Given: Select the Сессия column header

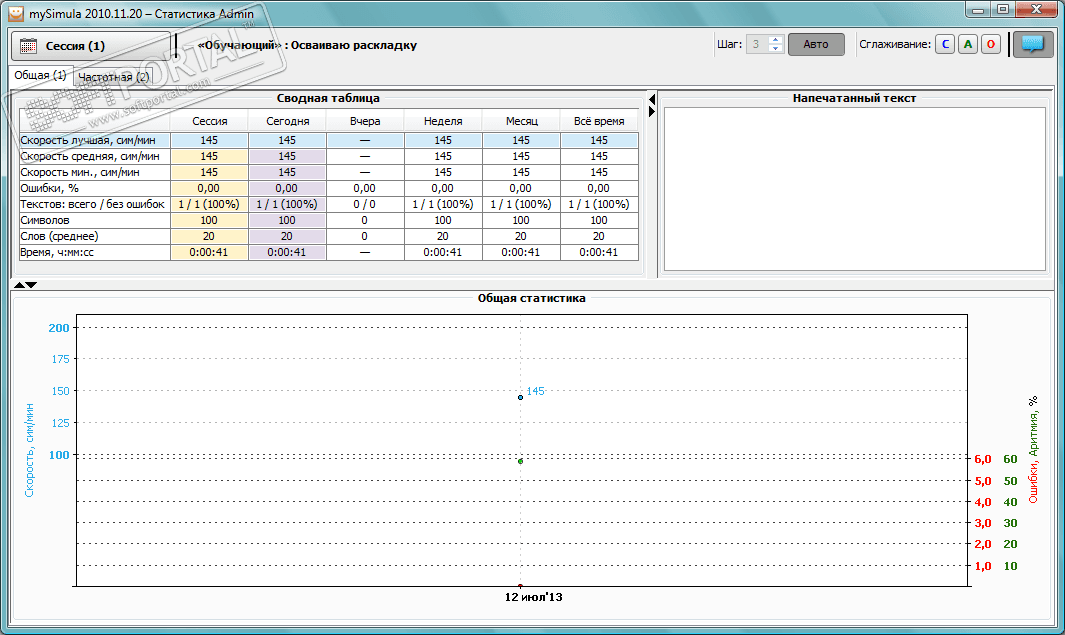Looking at the screenshot, I should click(209, 122).
